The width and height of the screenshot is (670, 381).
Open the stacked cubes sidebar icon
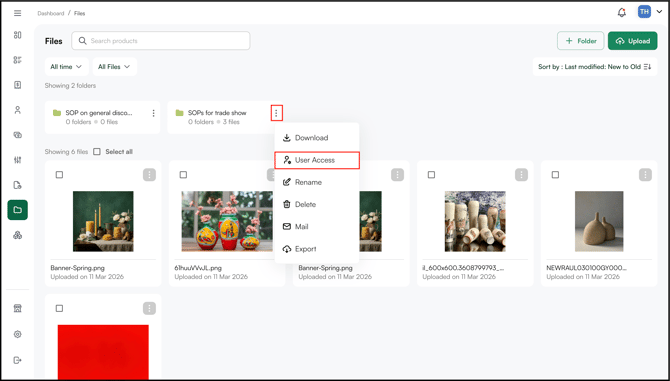(x=18, y=235)
